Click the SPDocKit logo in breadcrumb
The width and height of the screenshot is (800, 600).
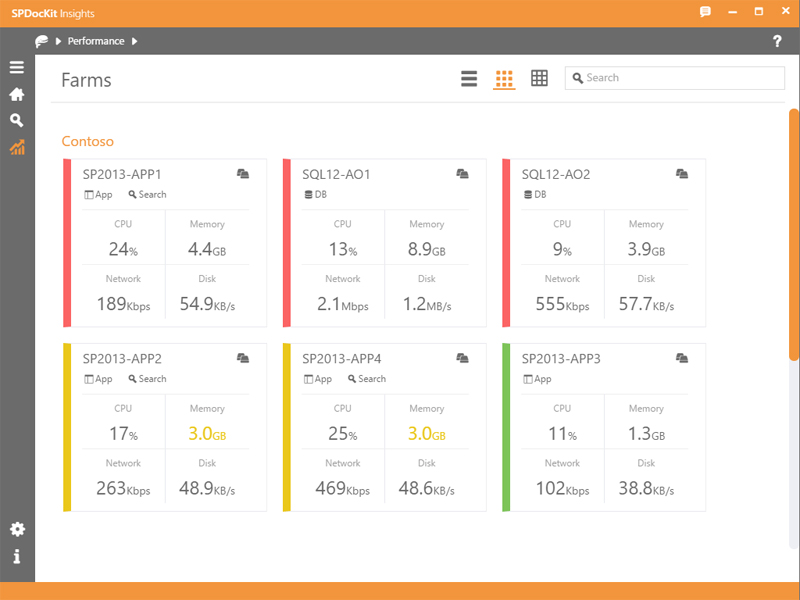(41, 41)
